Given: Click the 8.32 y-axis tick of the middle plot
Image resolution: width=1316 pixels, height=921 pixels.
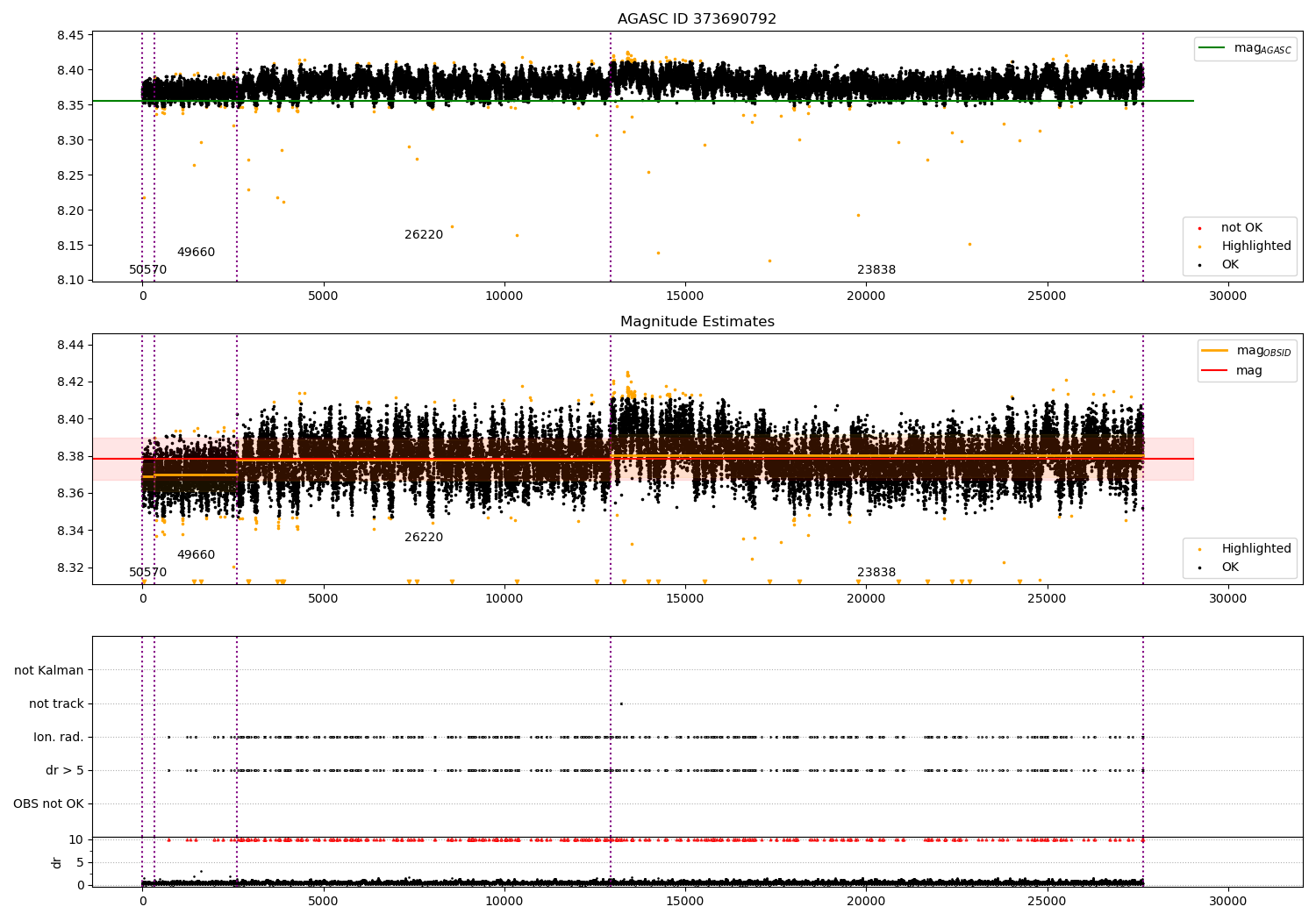Looking at the screenshot, I should pos(70,568).
